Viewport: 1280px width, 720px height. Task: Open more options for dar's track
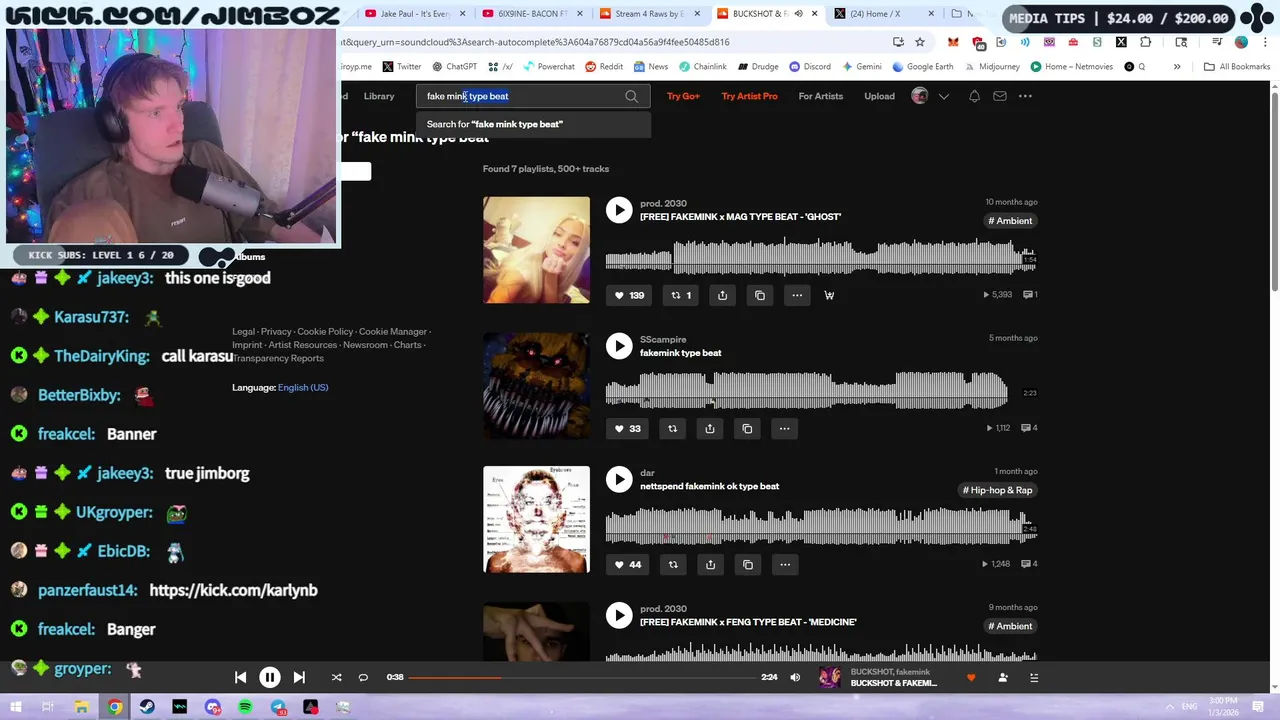coord(785,564)
